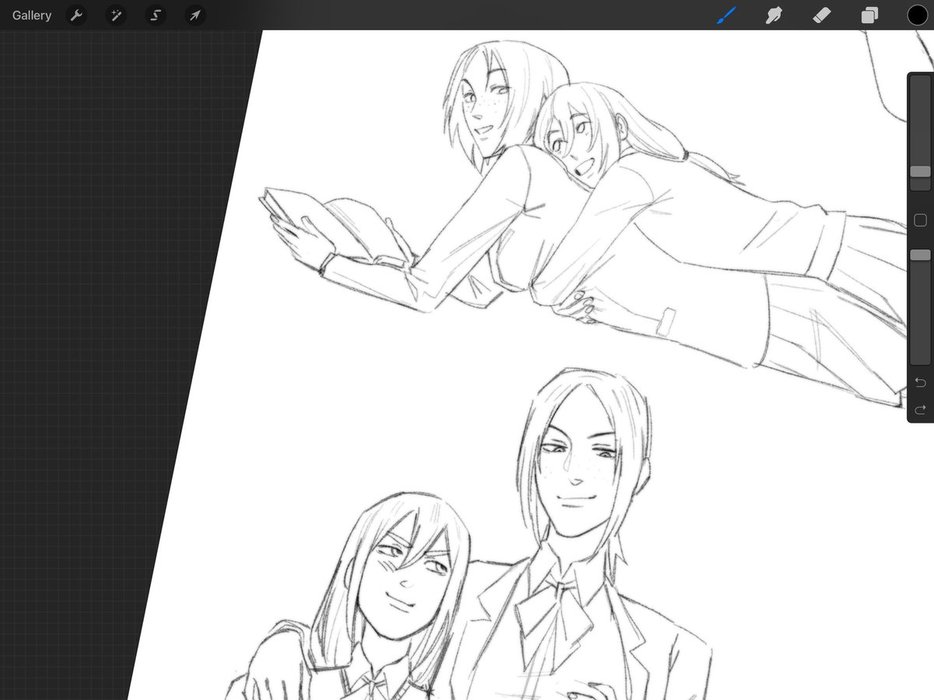Select the Brush tool

(726, 15)
